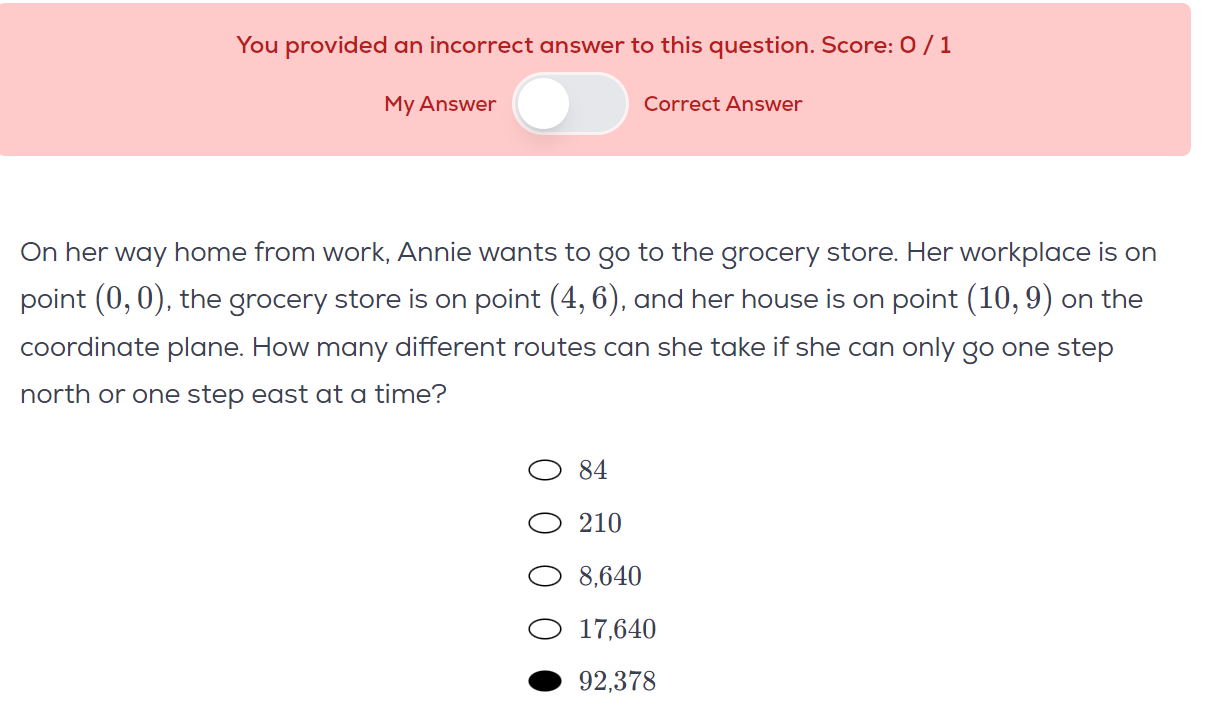Click the "You provided an incorrect answer" message
The image size is (1223, 717).
click(526, 45)
